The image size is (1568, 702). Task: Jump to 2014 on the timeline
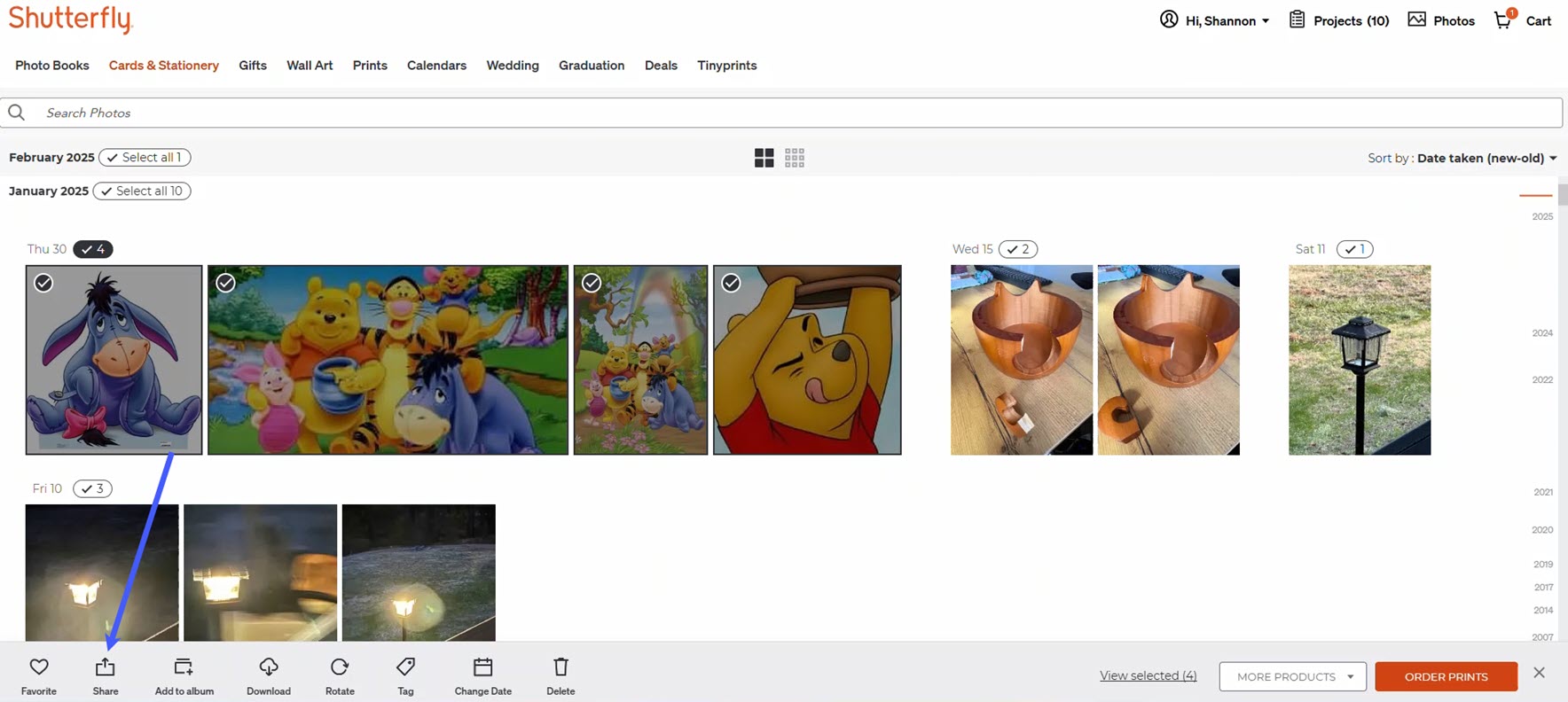(1543, 611)
